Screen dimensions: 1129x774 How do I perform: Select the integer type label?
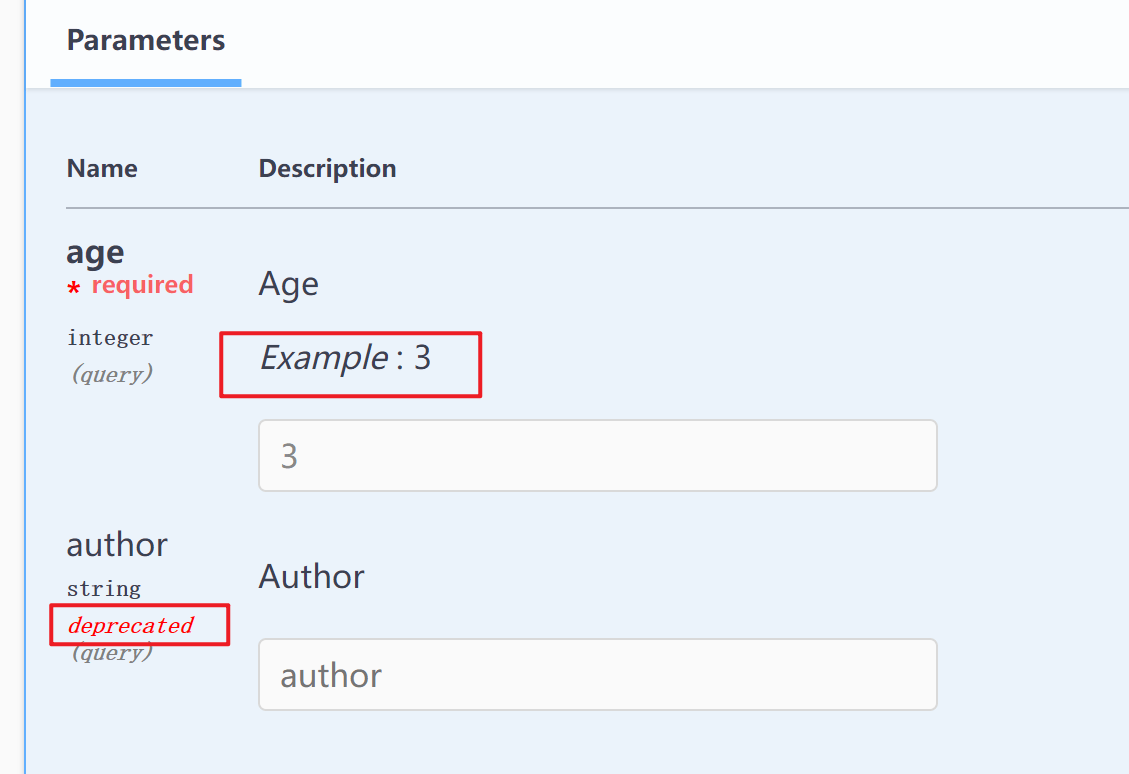110,338
